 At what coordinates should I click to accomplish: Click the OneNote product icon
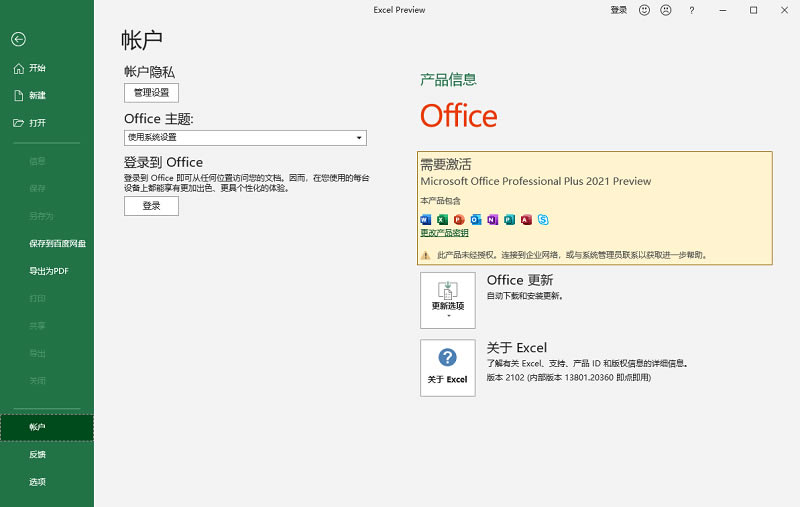point(492,219)
